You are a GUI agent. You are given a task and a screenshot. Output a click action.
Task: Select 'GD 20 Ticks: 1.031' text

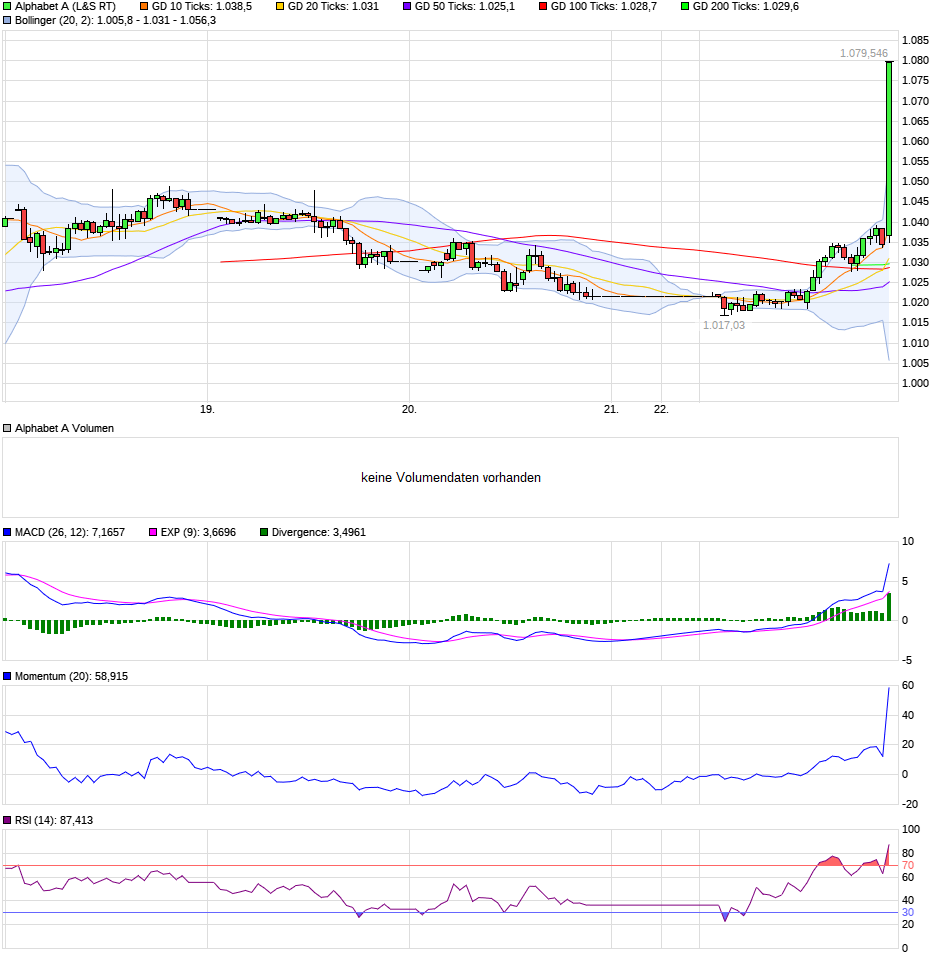[333, 7]
